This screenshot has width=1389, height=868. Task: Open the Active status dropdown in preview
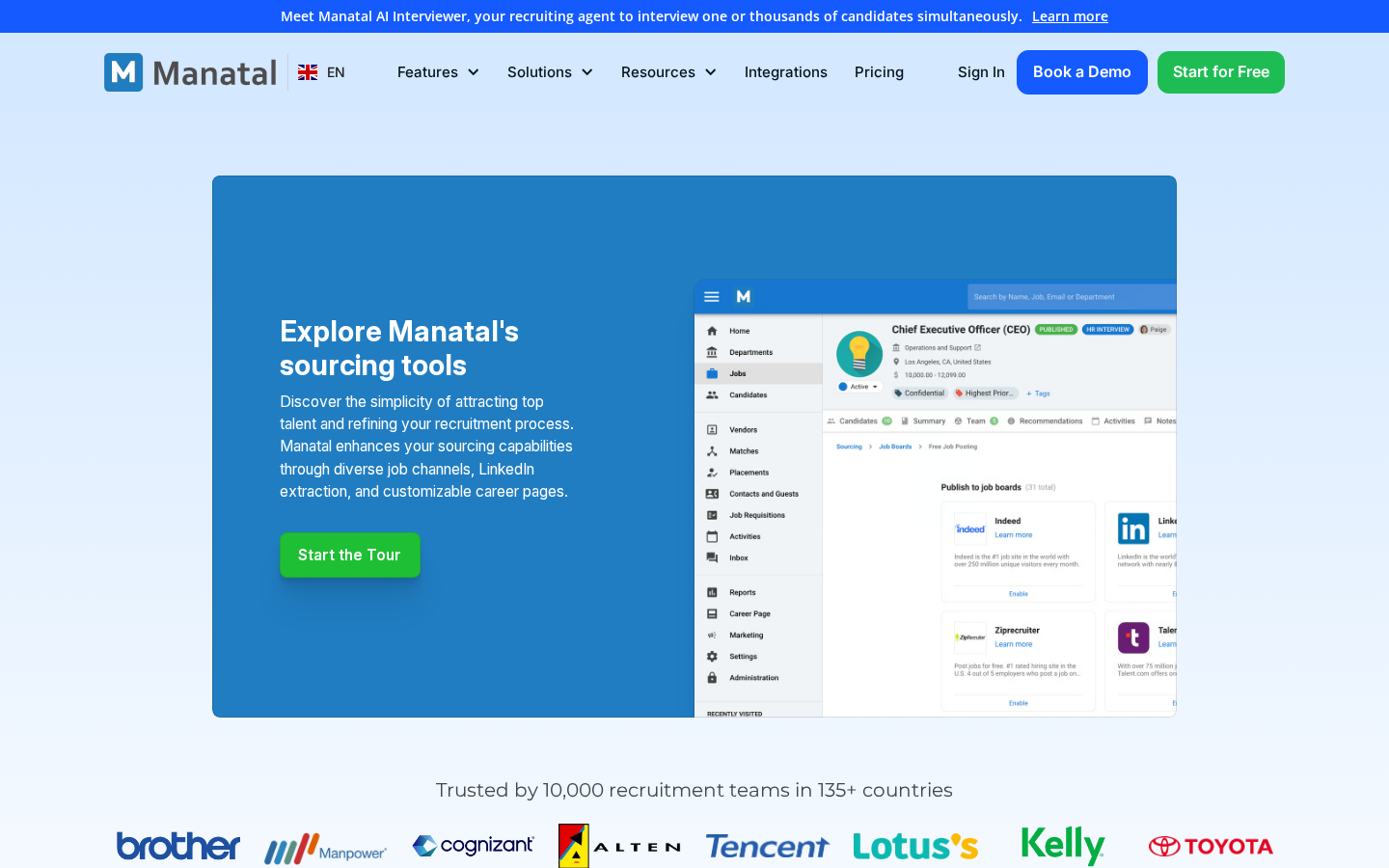[x=858, y=387]
